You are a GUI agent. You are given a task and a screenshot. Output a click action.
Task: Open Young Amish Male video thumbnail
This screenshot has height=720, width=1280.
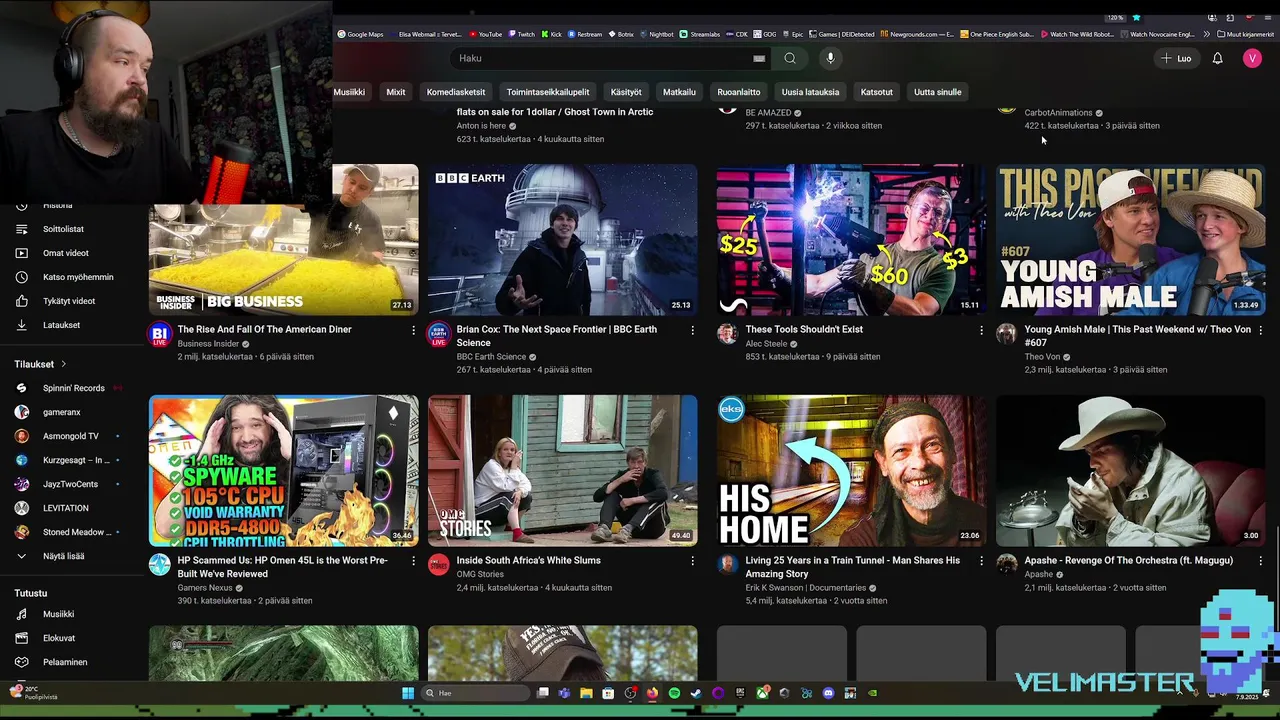(1130, 240)
